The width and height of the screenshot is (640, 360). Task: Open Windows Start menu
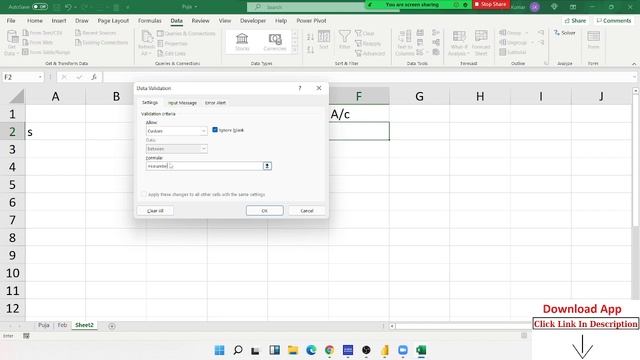coord(220,350)
